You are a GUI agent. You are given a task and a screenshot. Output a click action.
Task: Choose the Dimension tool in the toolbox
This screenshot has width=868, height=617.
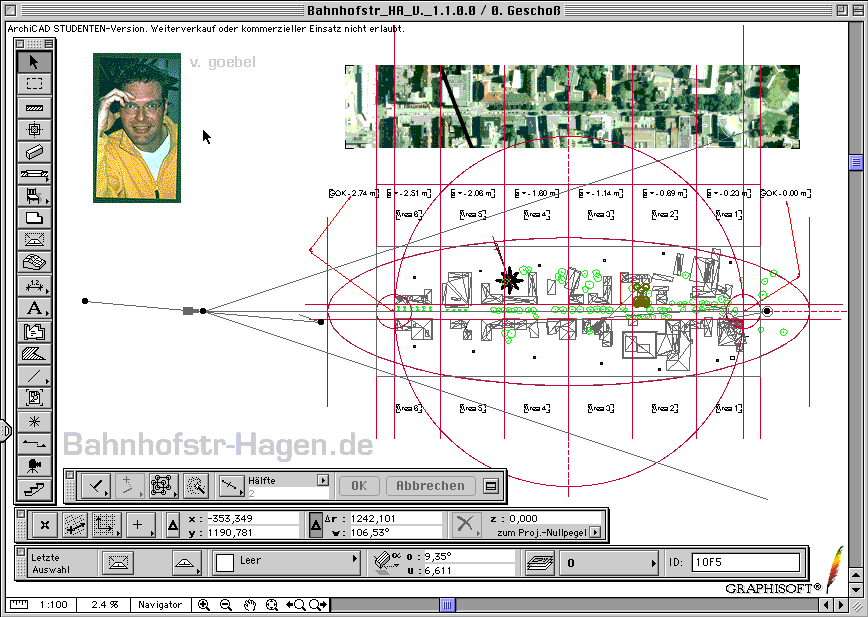[35, 286]
